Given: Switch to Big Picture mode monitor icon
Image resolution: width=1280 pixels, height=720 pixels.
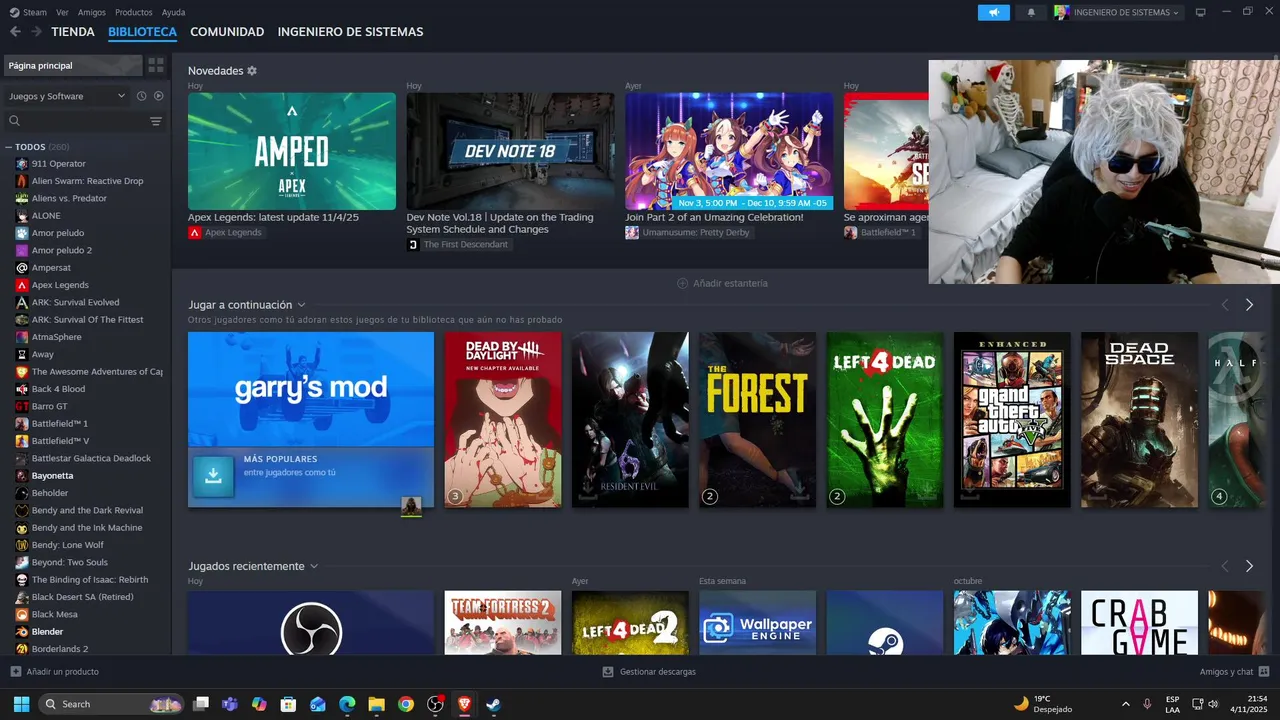Looking at the screenshot, I should pyautogui.click(x=1200, y=12).
